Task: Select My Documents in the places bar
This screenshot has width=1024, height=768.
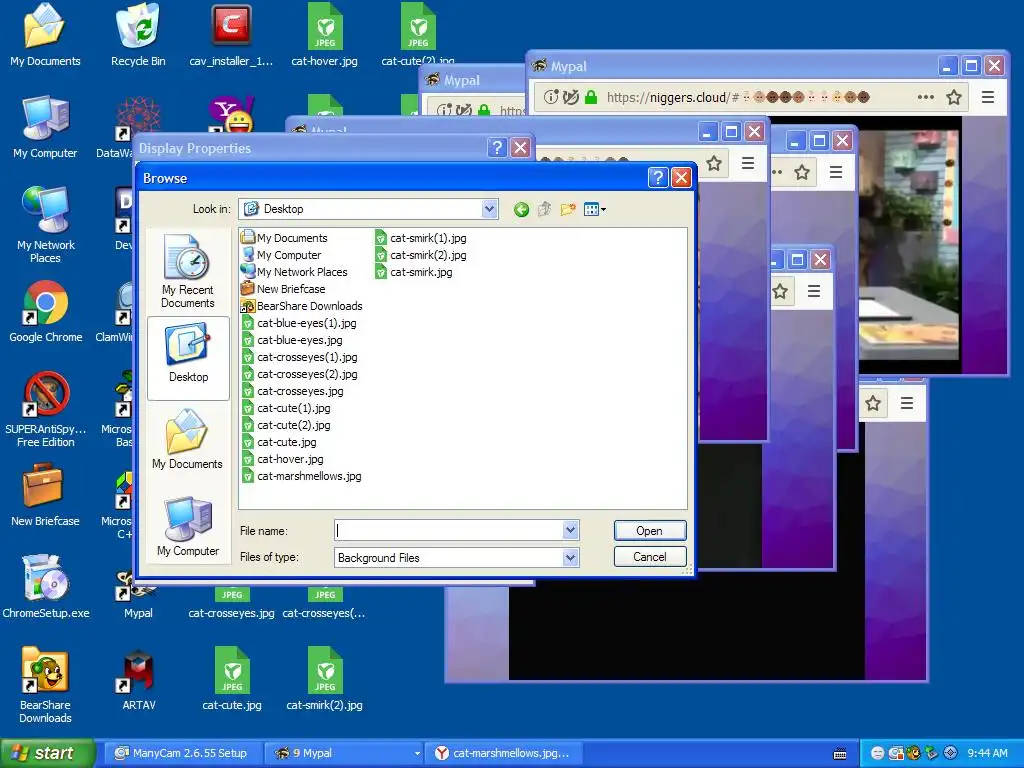Action: pos(187,439)
